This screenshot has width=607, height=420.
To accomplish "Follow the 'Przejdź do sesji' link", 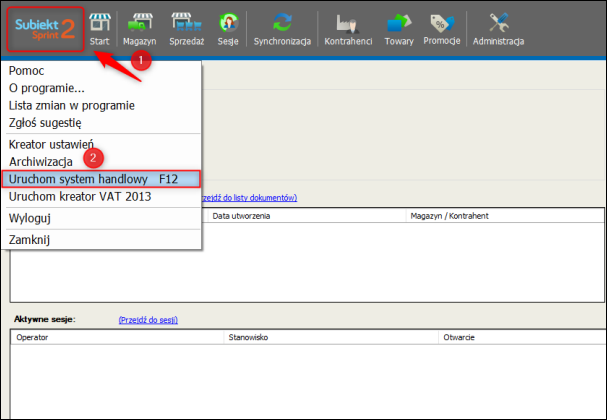I will [x=148, y=320].
